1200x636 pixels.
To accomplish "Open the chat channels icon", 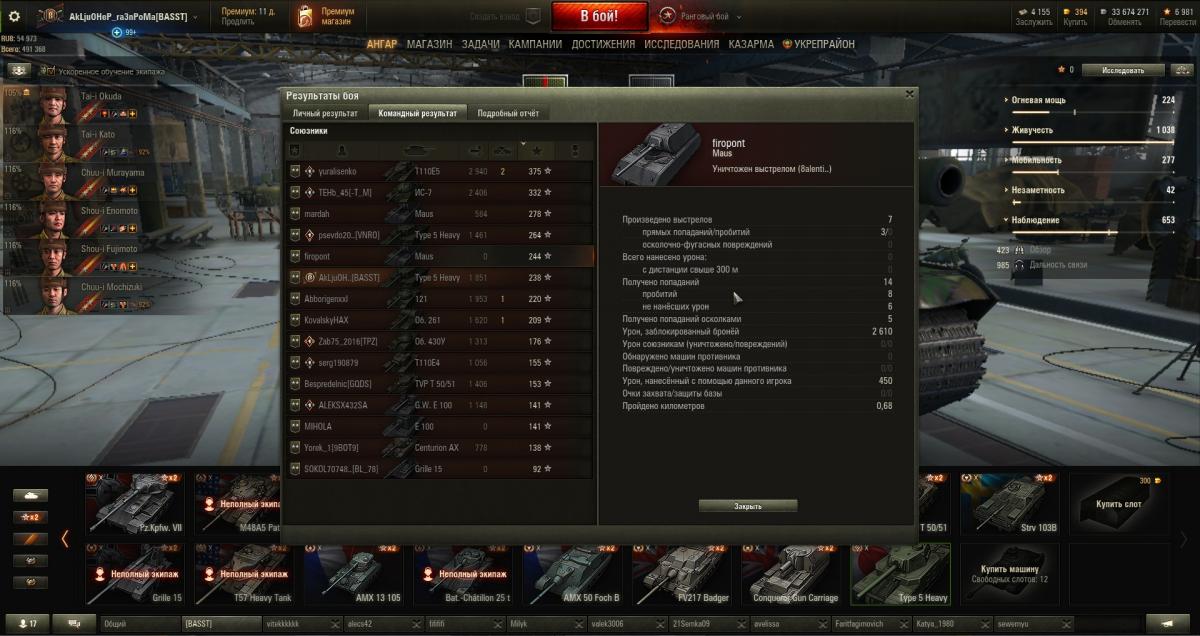I will click(x=75, y=623).
